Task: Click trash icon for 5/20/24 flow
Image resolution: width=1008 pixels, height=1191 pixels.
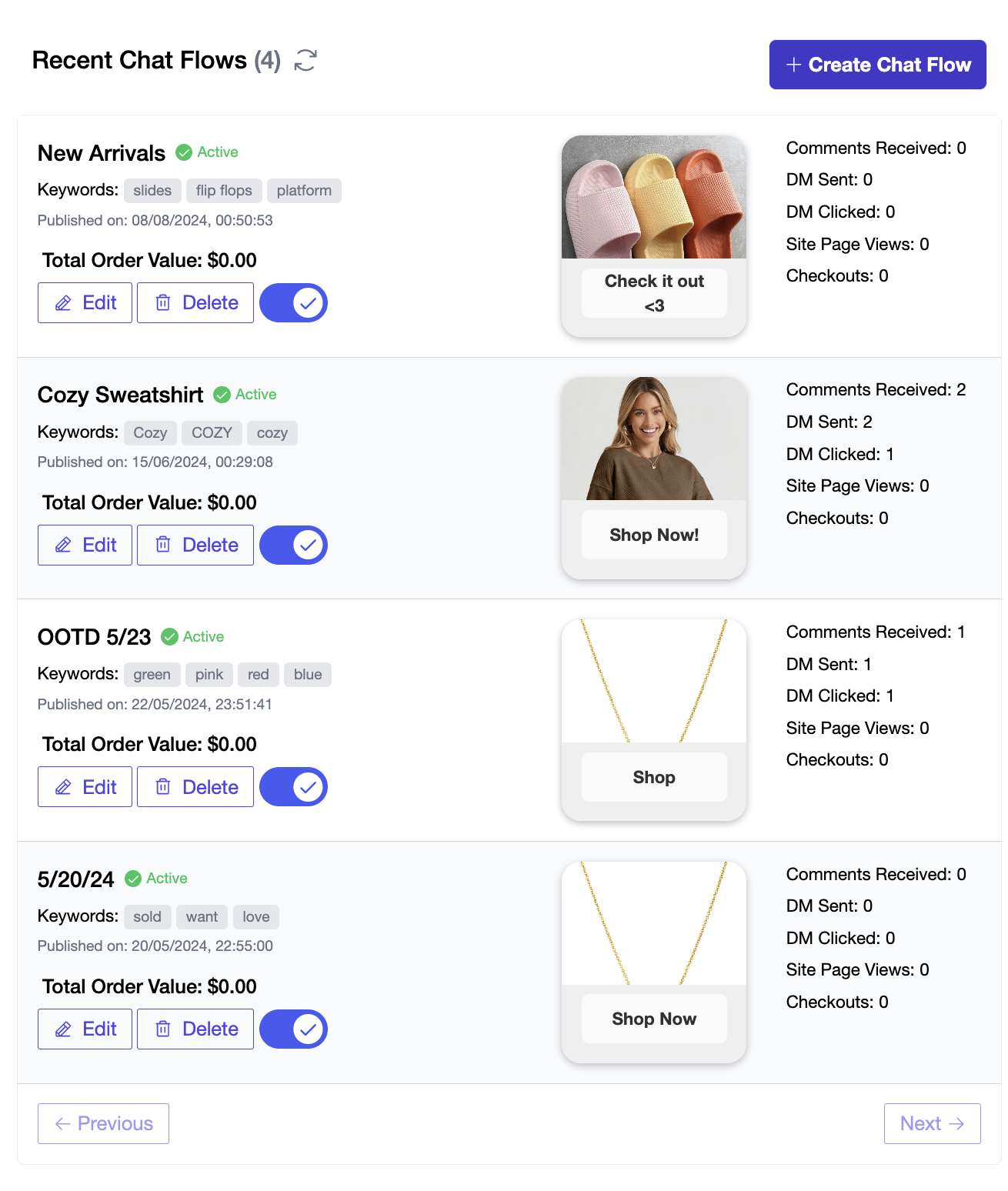Action: [163, 1029]
